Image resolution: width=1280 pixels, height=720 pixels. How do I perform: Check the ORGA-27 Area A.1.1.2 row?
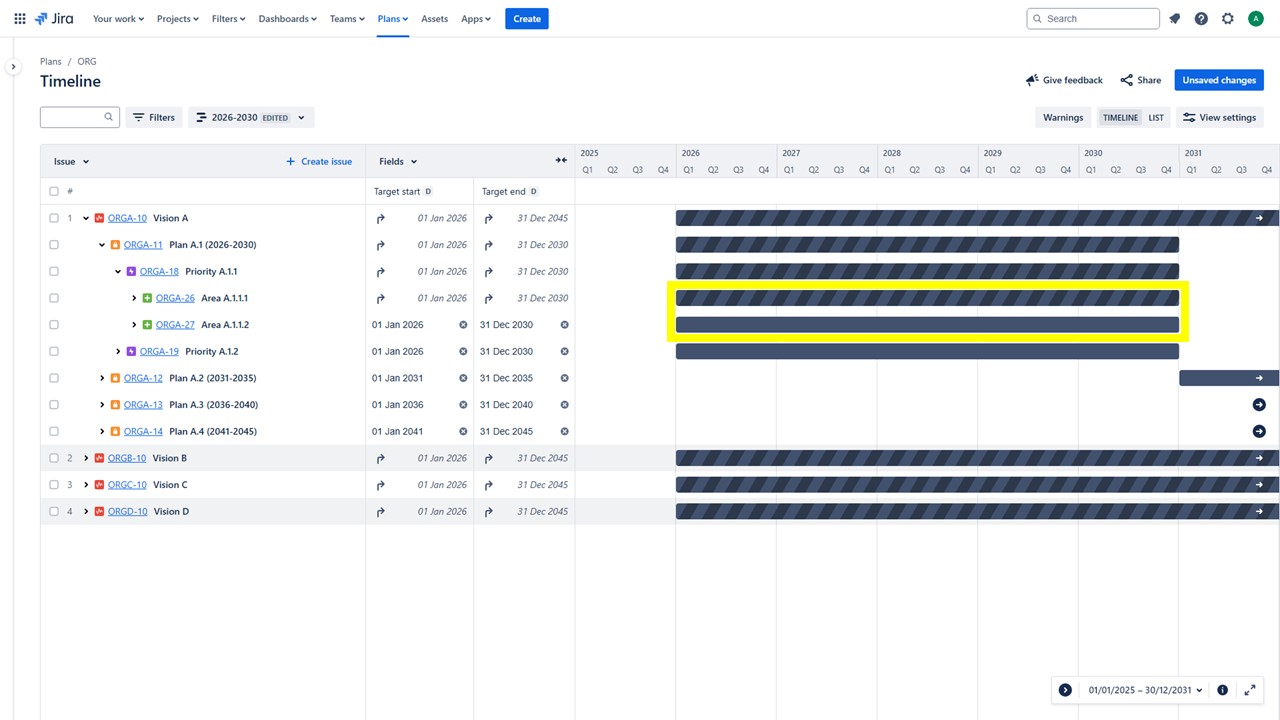(x=54, y=325)
